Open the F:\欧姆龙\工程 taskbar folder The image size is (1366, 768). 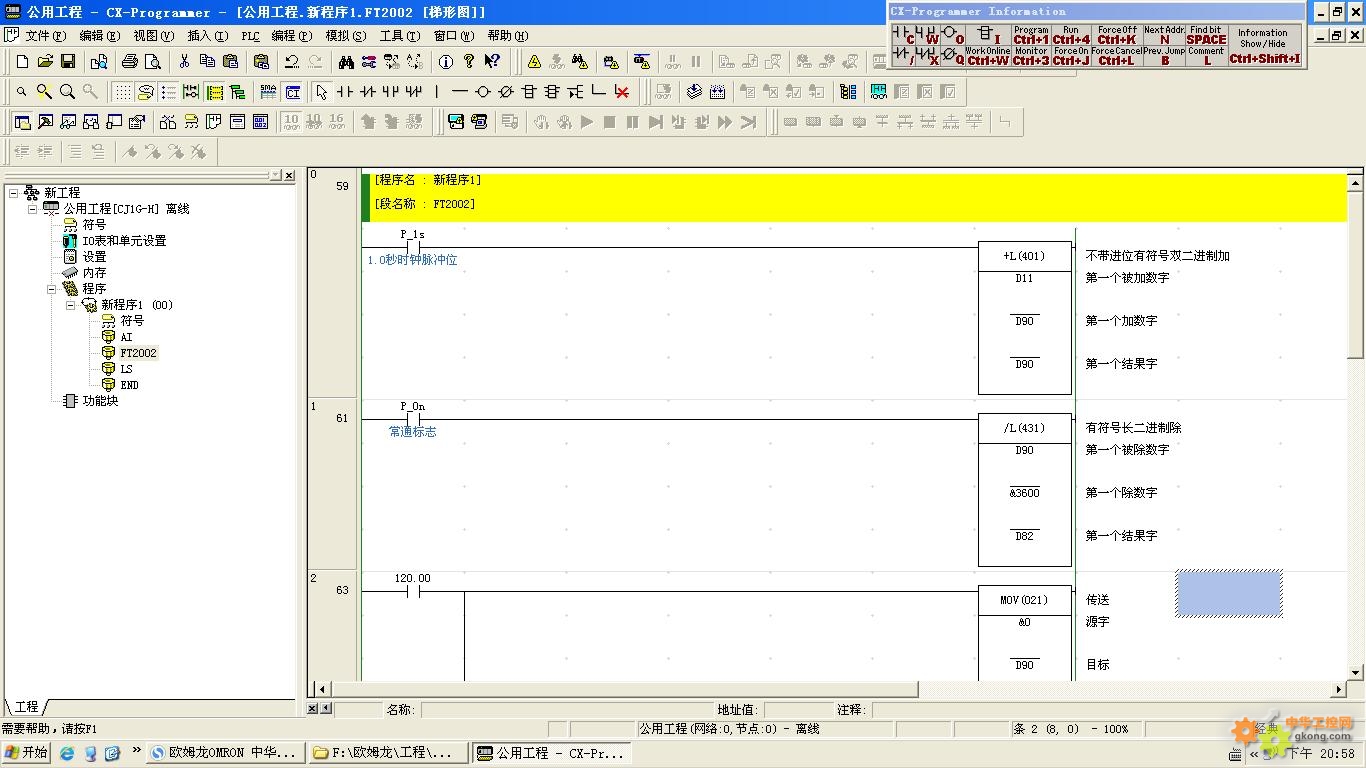click(387, 753)
